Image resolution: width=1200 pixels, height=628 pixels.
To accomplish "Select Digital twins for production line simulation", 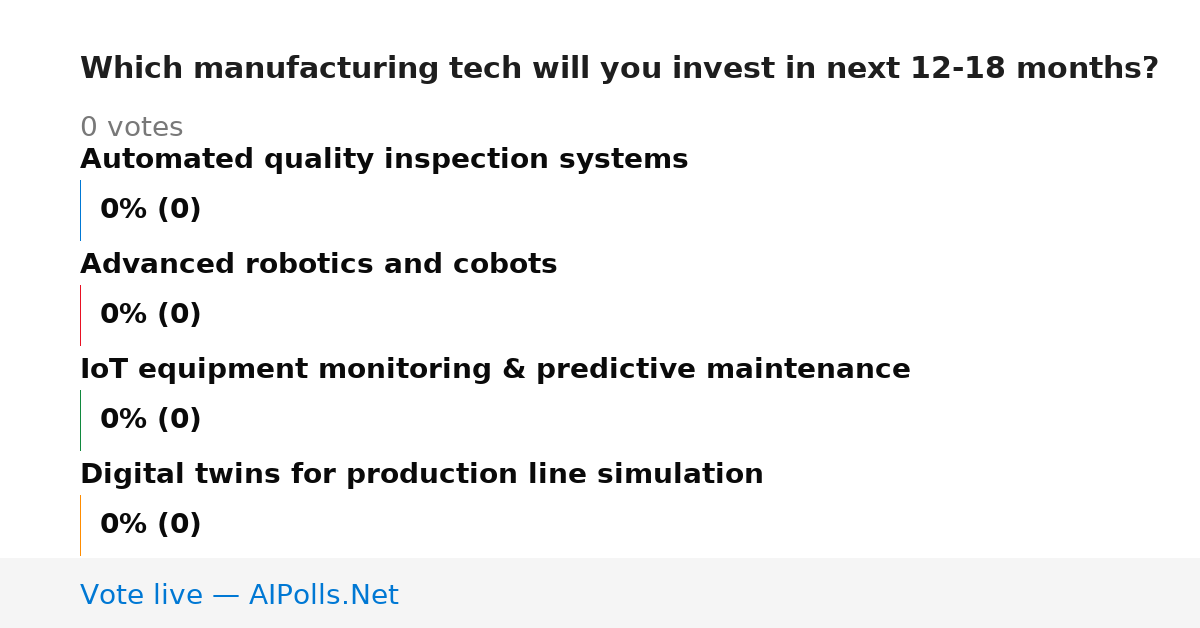I will pos(421,475).
